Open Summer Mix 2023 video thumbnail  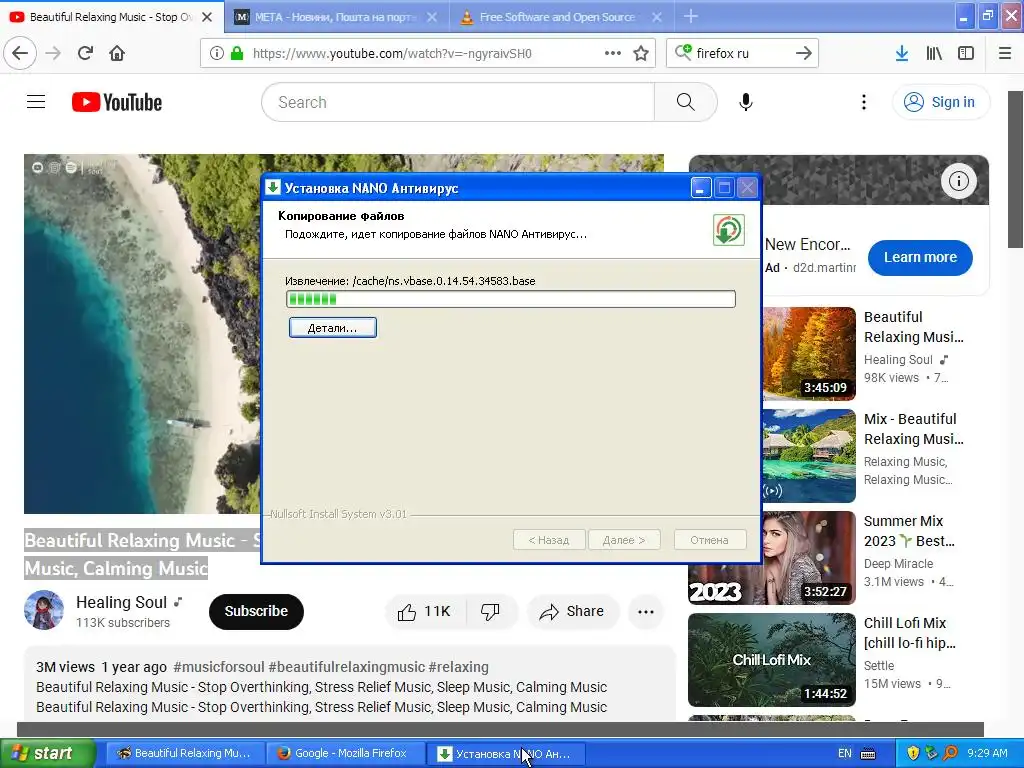(x=772, y=558)
